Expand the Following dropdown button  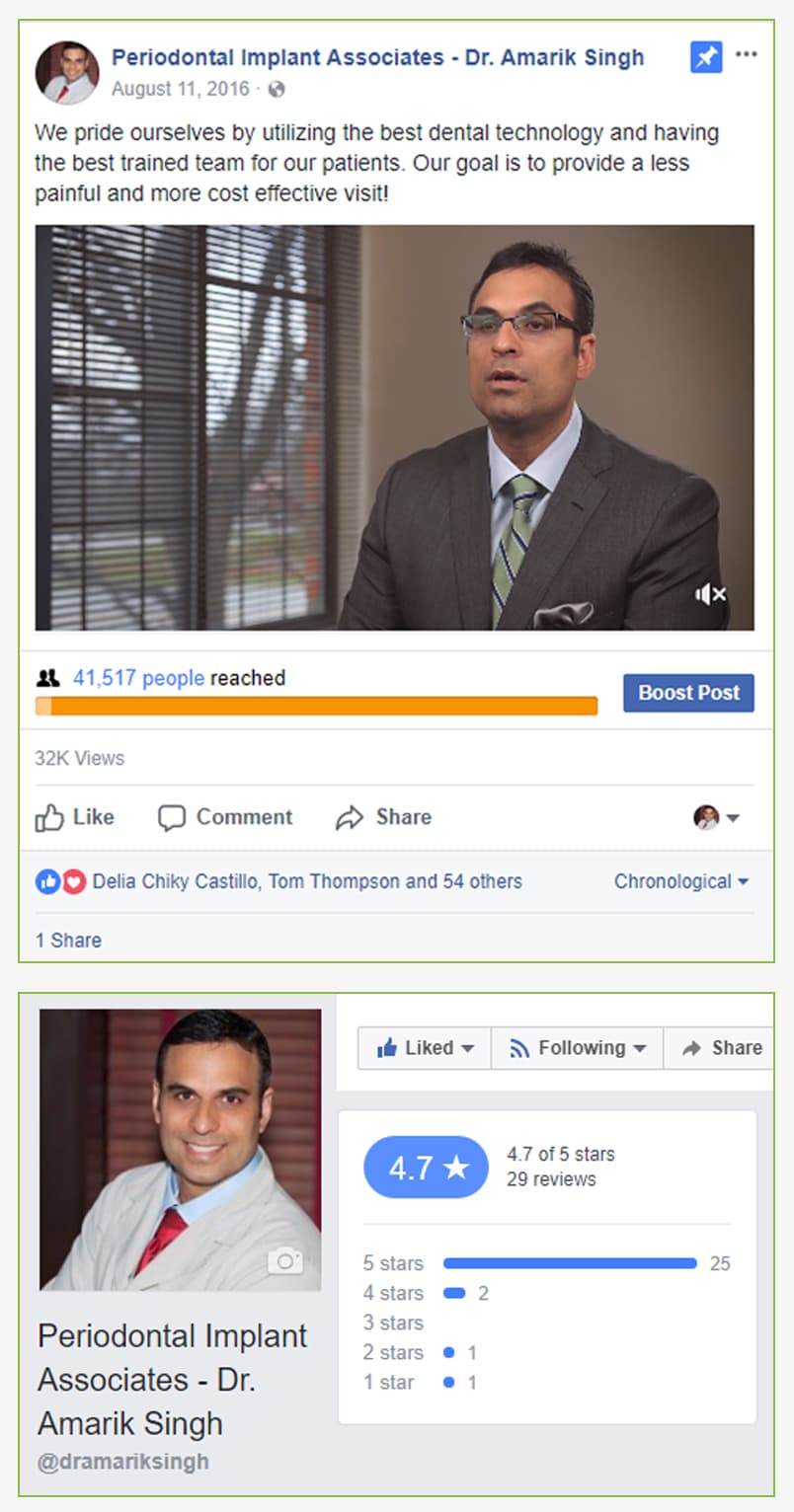577,1048
